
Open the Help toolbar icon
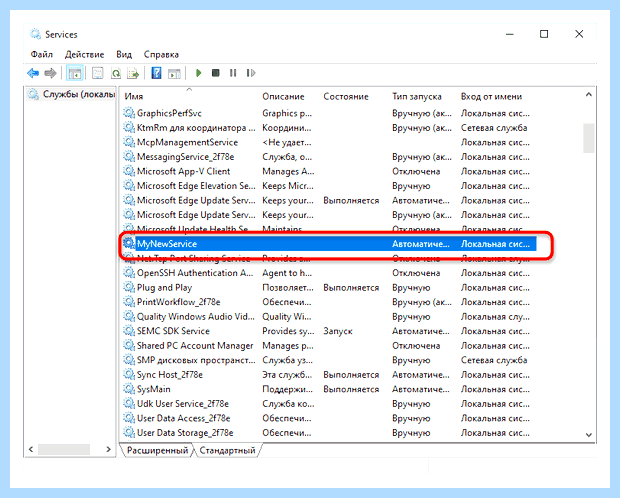pyautogui.click(x=157, y=73)
